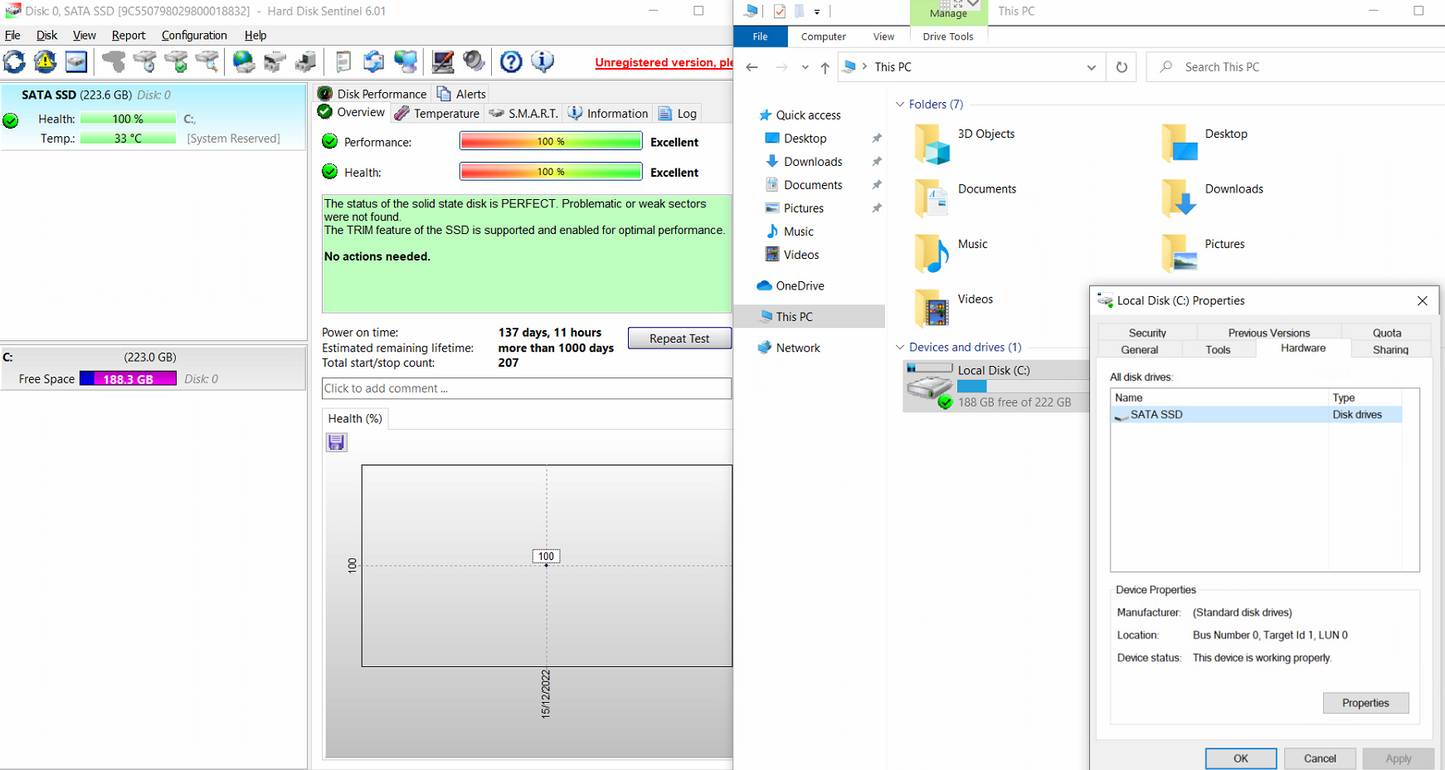Switch to the General tab in Properties
This screenshot has height=770, width=1445.
pyautogui.click(x=1139, y=349)
